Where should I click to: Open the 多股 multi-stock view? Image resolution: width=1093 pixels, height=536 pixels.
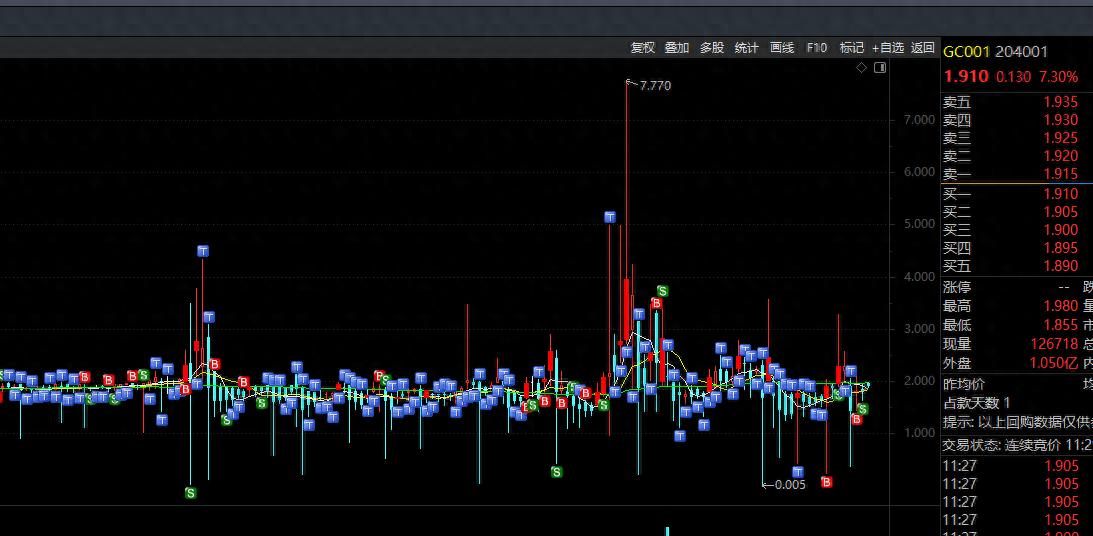(x=711, y=47)
